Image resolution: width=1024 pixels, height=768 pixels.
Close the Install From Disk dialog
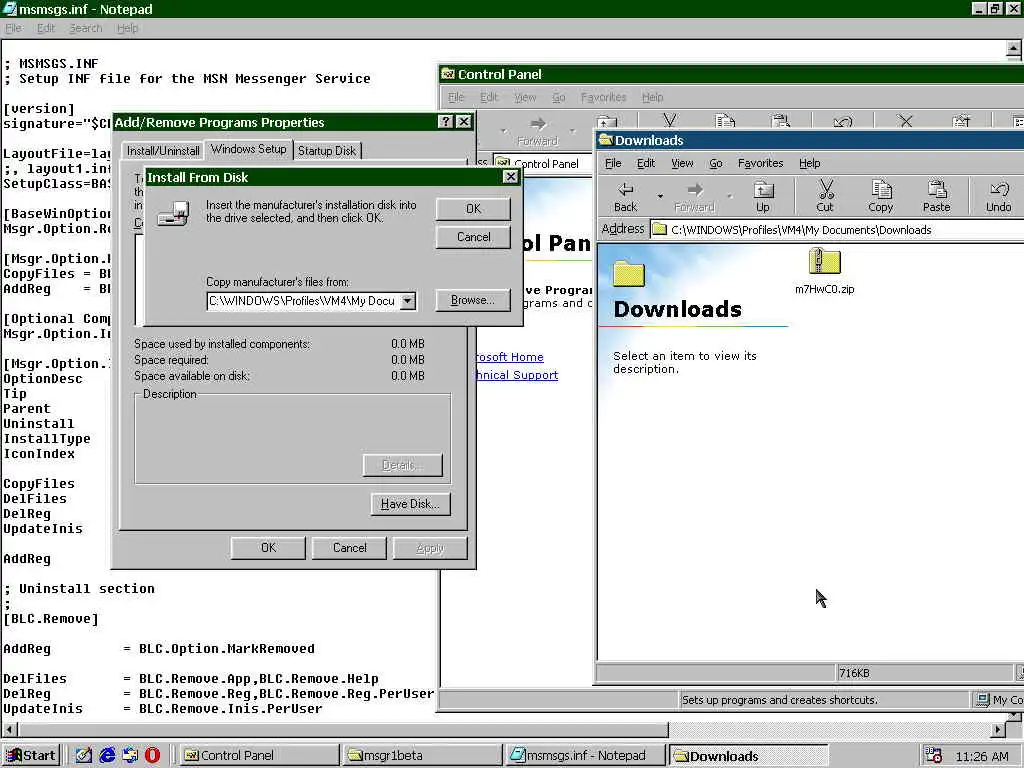coord(511,177)
